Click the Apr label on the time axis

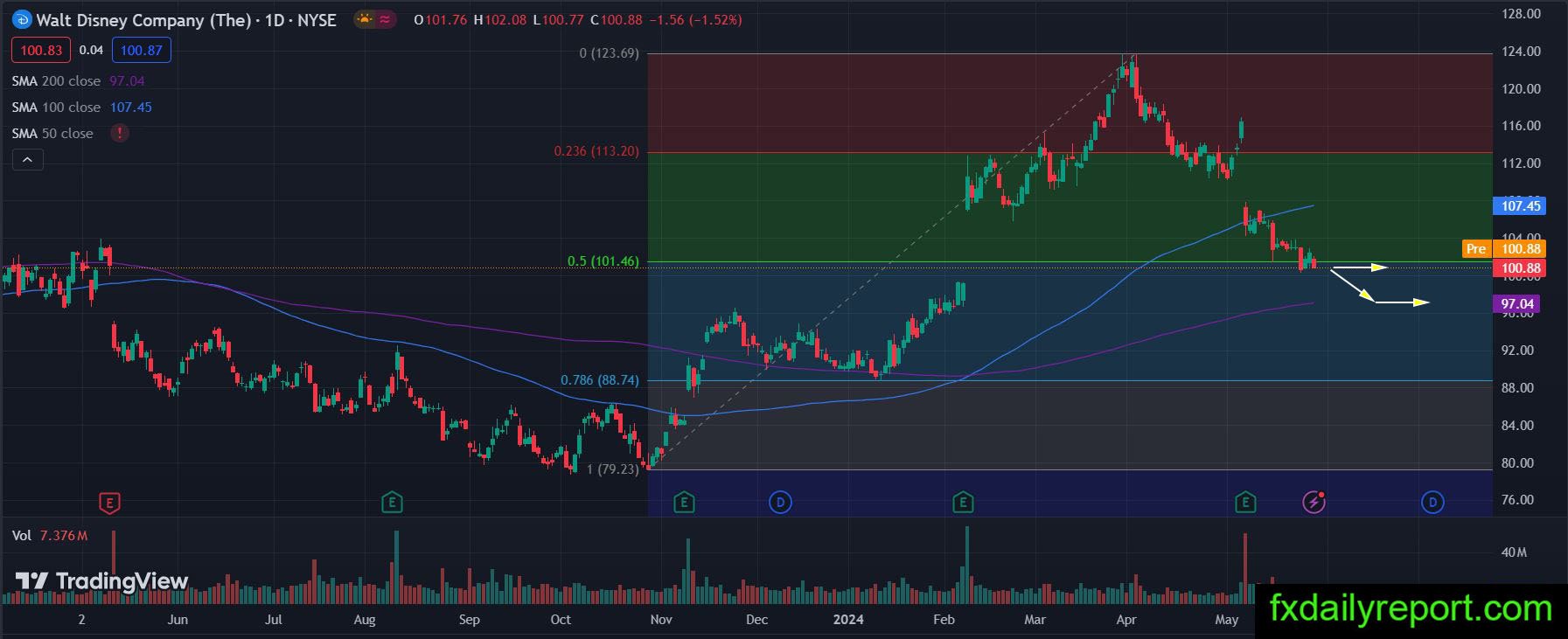tap(1126, 620)
